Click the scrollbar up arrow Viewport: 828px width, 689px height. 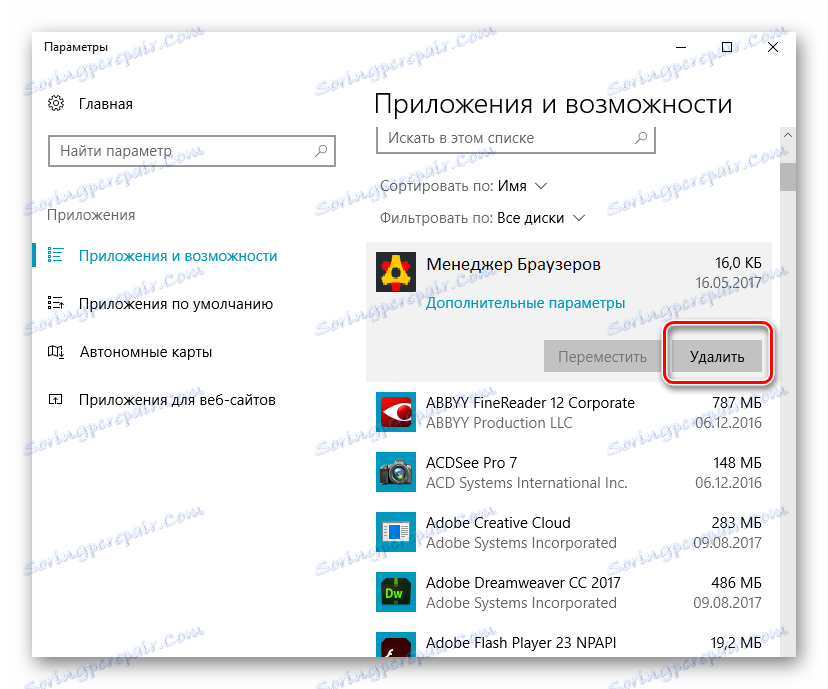[x=787, y=135]
